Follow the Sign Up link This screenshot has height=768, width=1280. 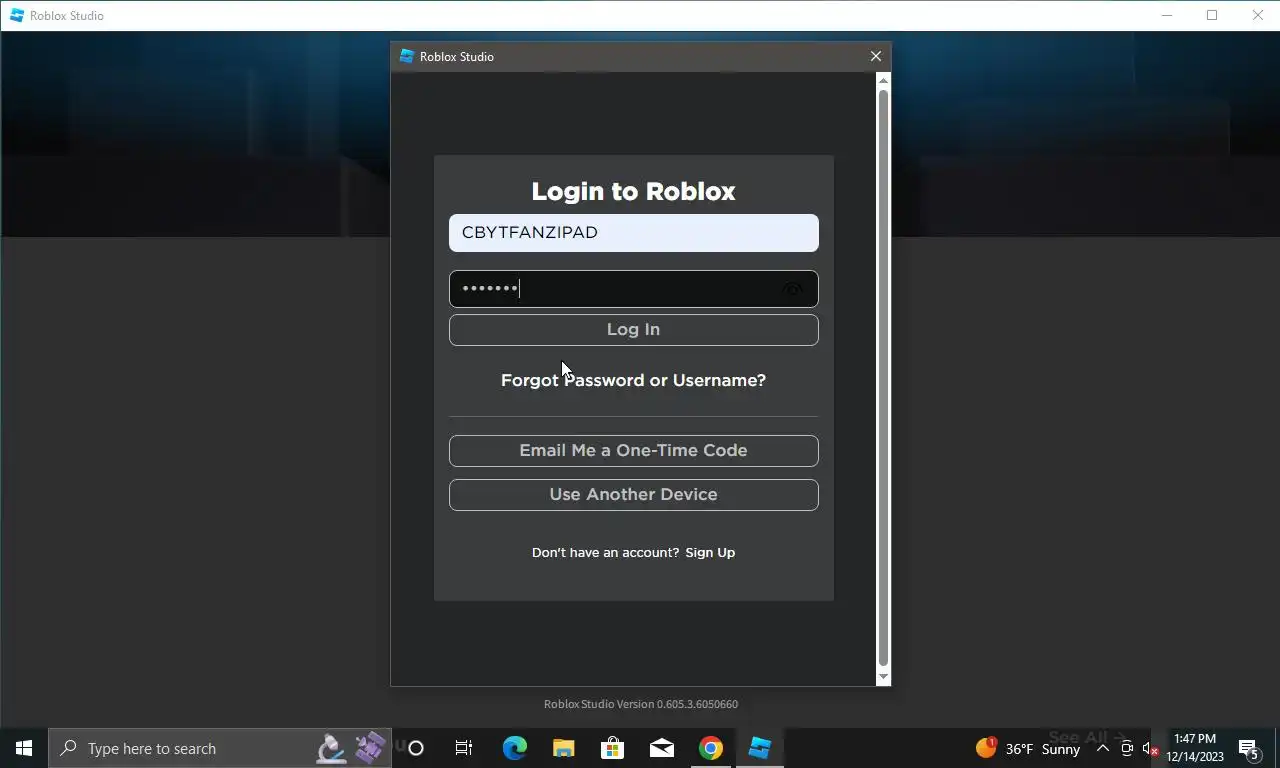[710, 552]
